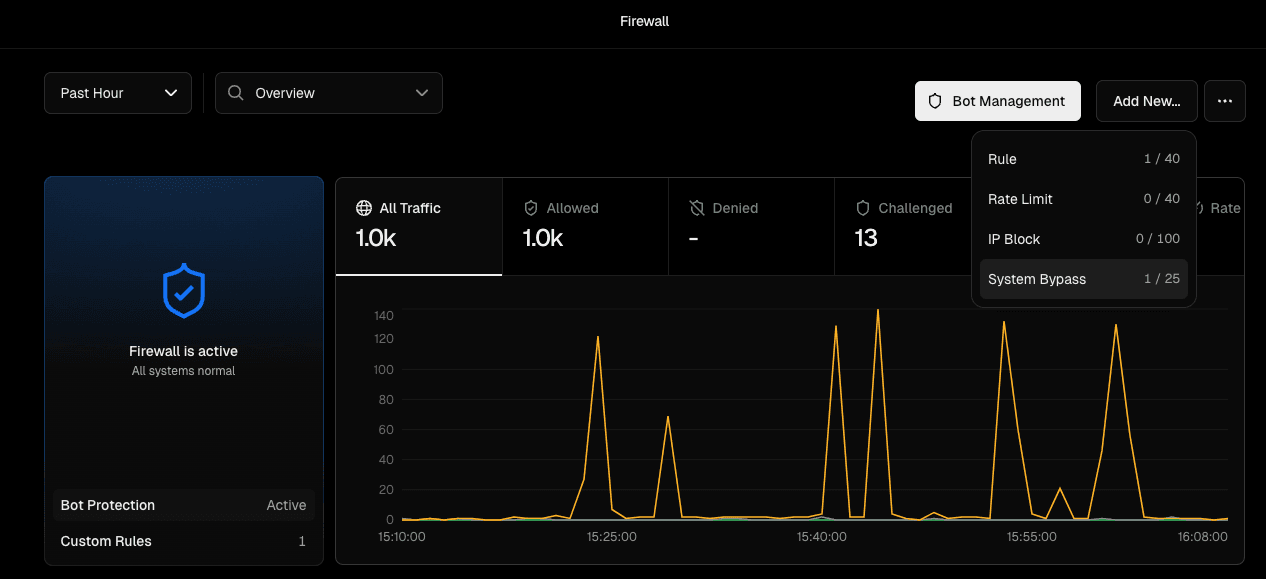This screenshot has width=1266, height=579.
Task: Click the Custom Rules row
Action: click(184, 541)
